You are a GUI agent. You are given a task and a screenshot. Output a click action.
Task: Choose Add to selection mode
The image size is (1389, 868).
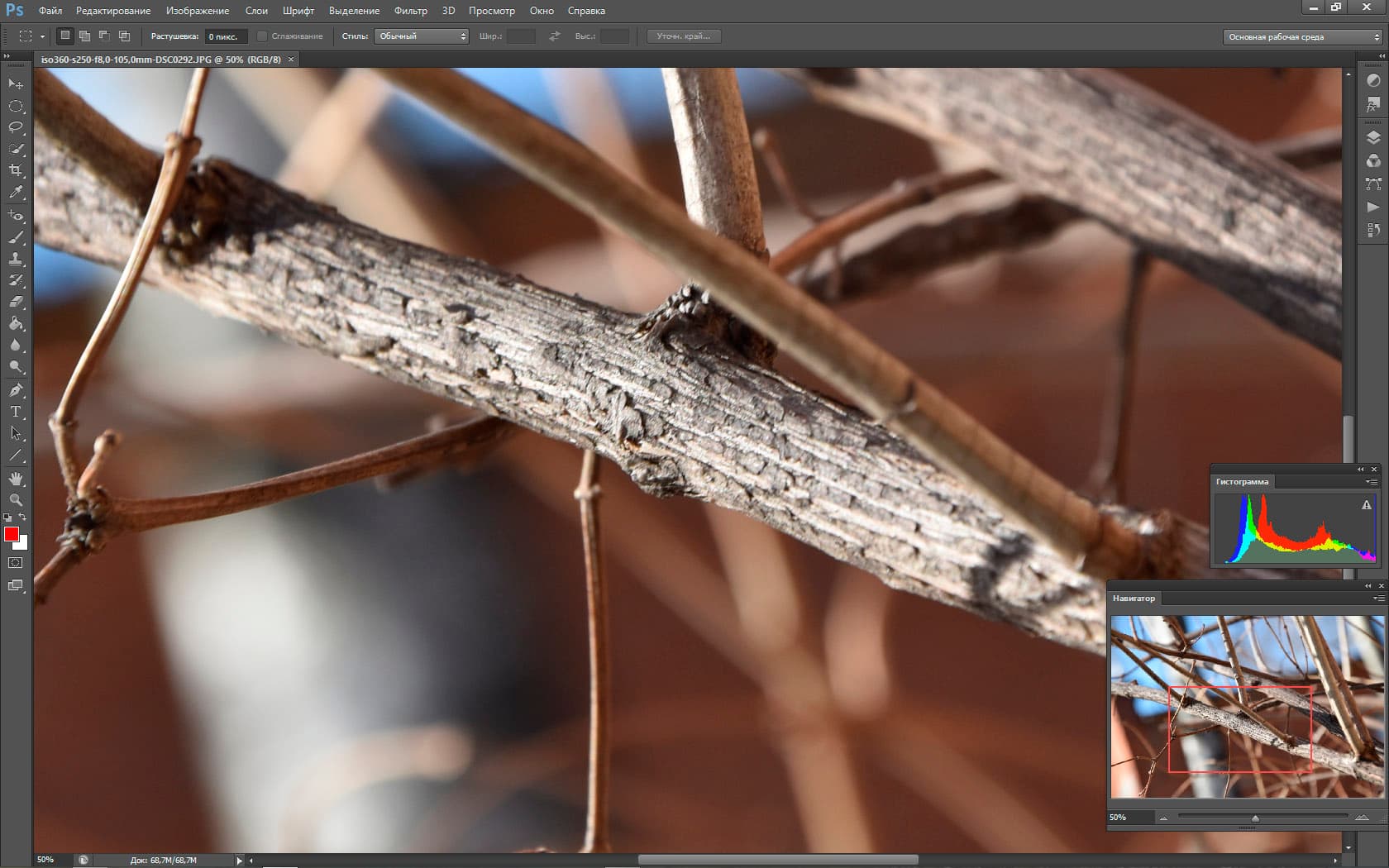[x=84, y=36]
